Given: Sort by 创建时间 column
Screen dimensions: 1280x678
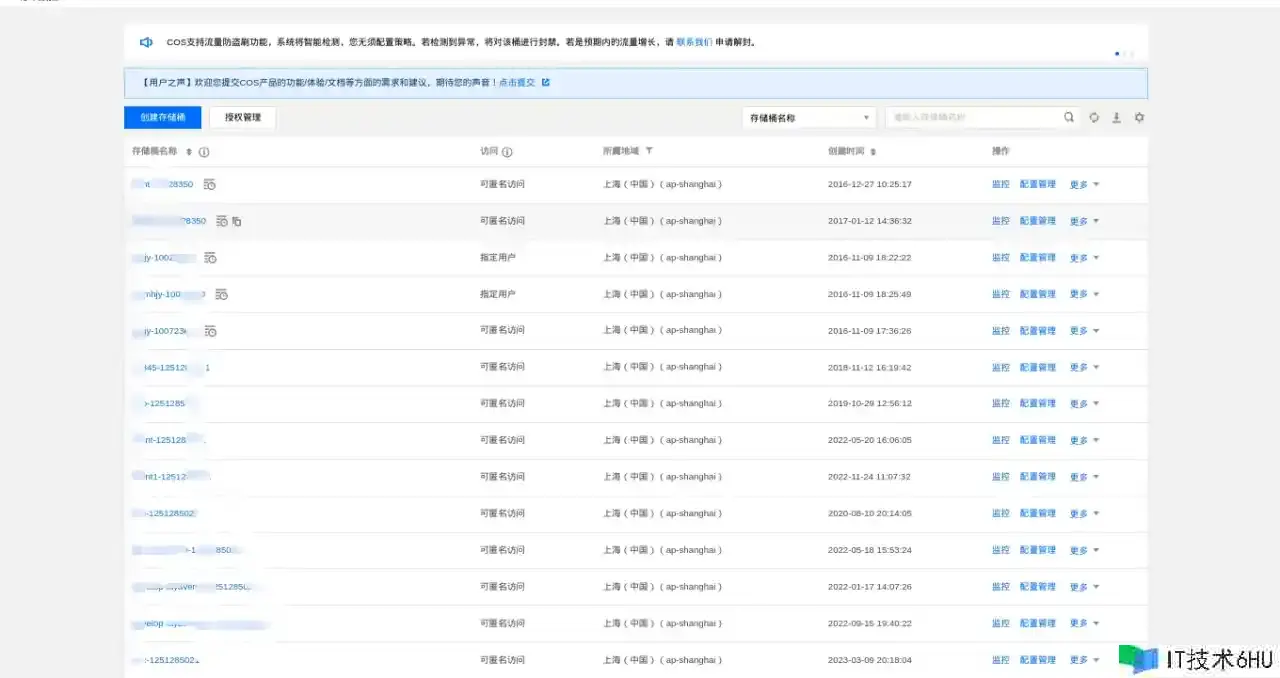Looking at the screenshot, I should 873,152.
